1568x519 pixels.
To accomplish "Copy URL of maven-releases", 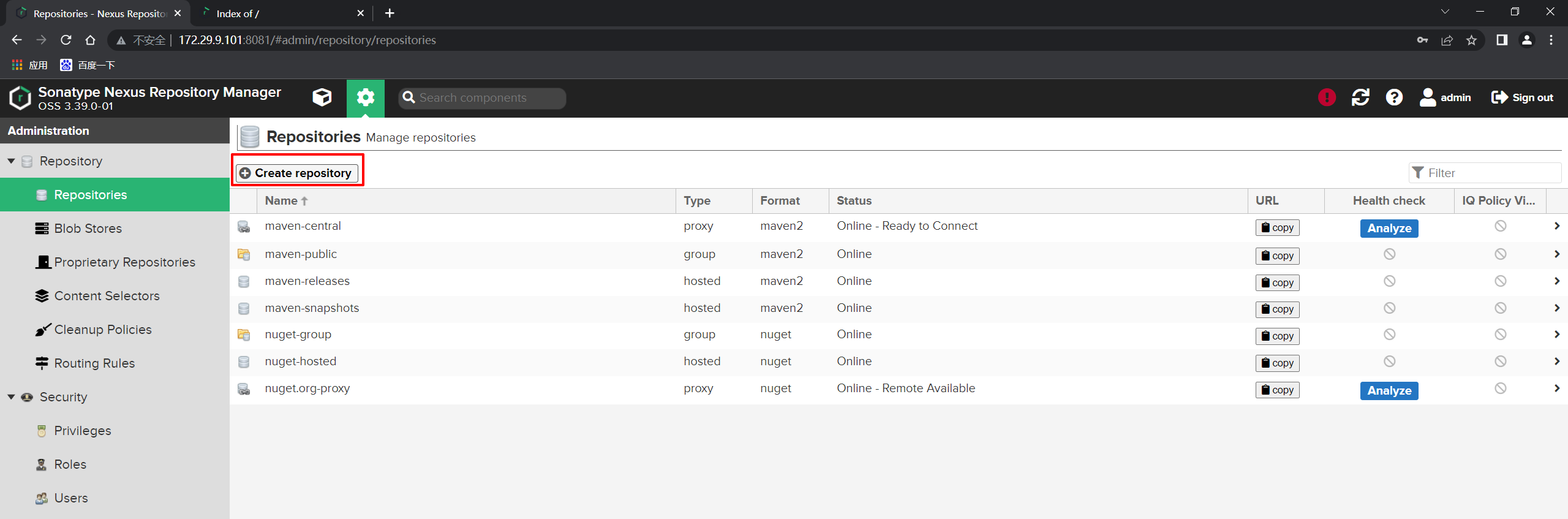I will tap(1277, 282).
